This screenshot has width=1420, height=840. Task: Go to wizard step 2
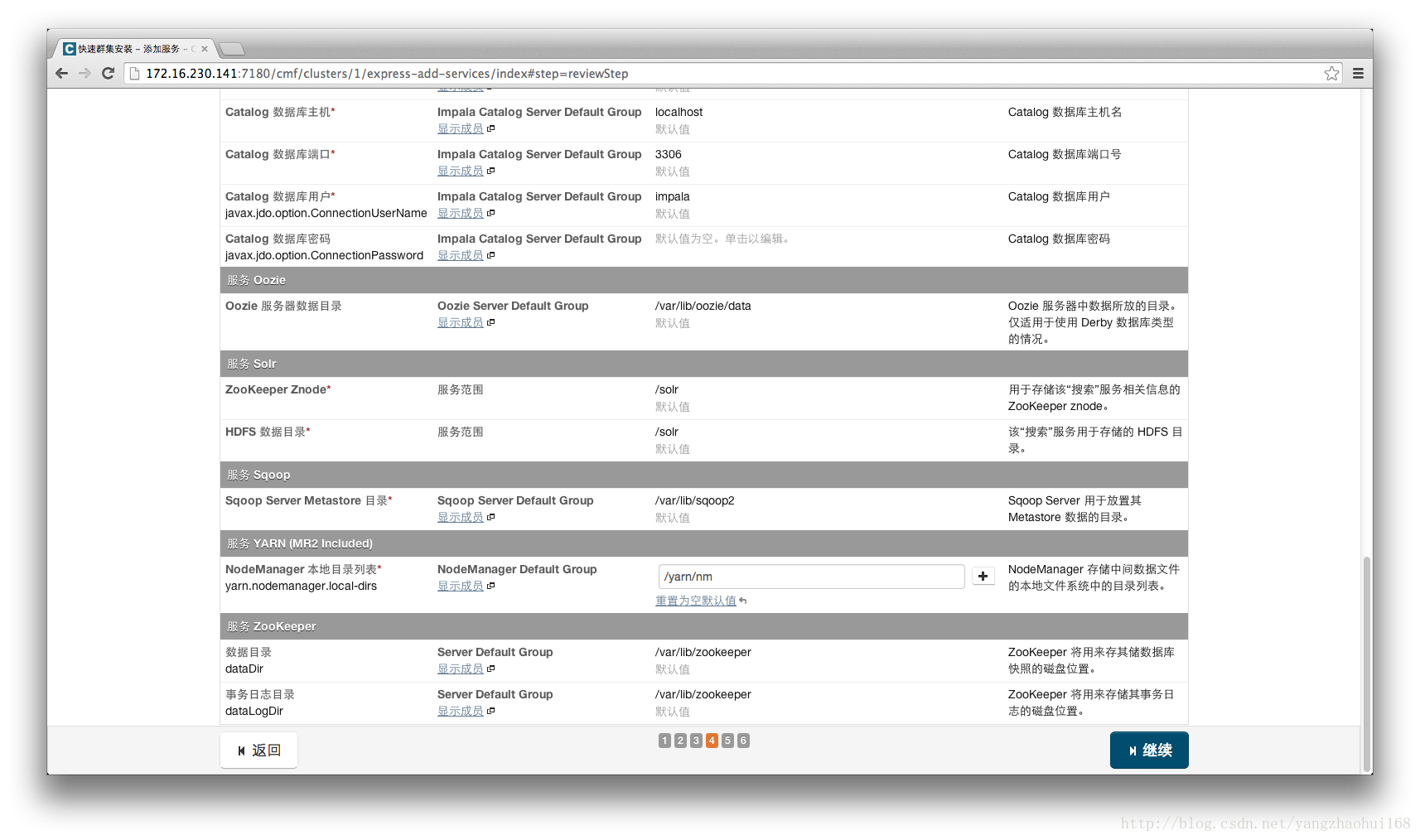click(x=680, y=741)
